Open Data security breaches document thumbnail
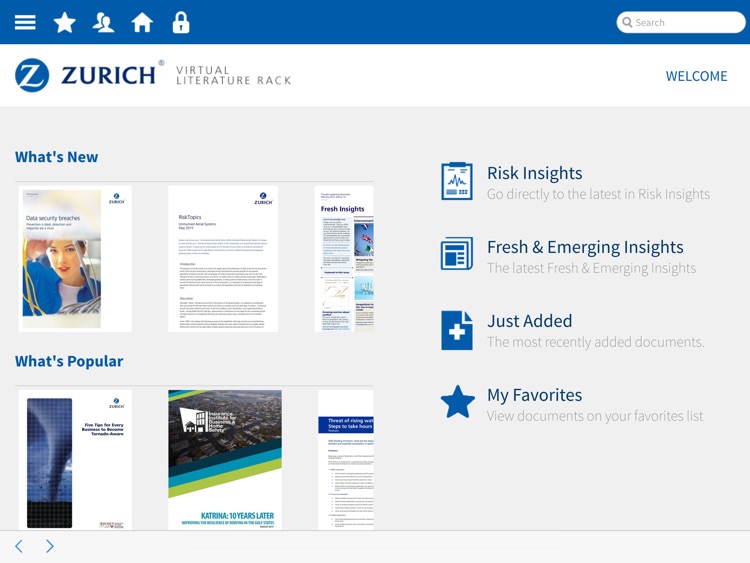The image size is (750, 563). 75,259
